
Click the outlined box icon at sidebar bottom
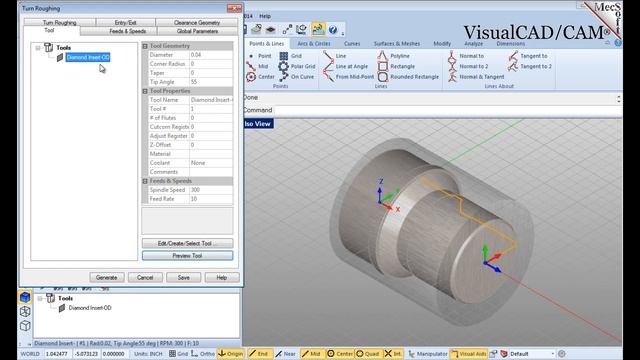[x=25, y=326]
